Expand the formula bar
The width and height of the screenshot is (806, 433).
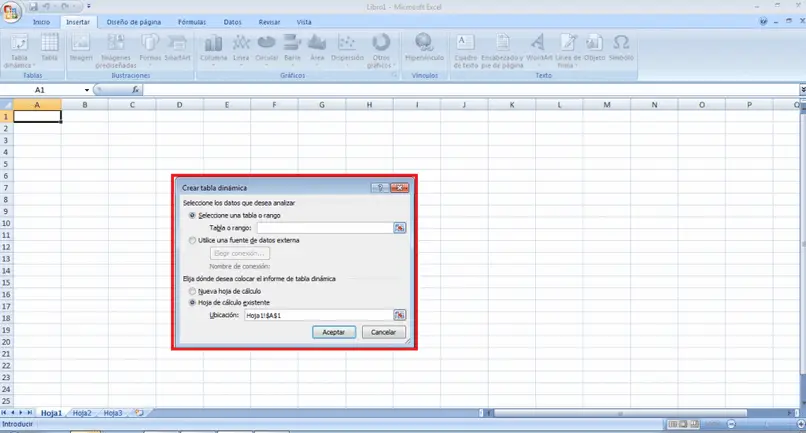pos(802,89)
